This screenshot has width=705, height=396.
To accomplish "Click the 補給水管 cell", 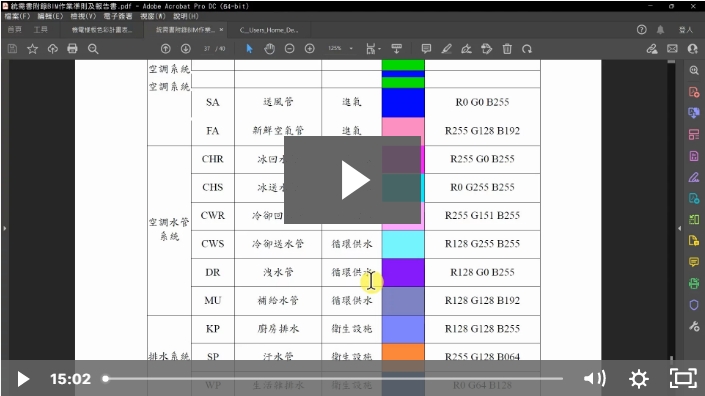I will click(x=278, y=301).
